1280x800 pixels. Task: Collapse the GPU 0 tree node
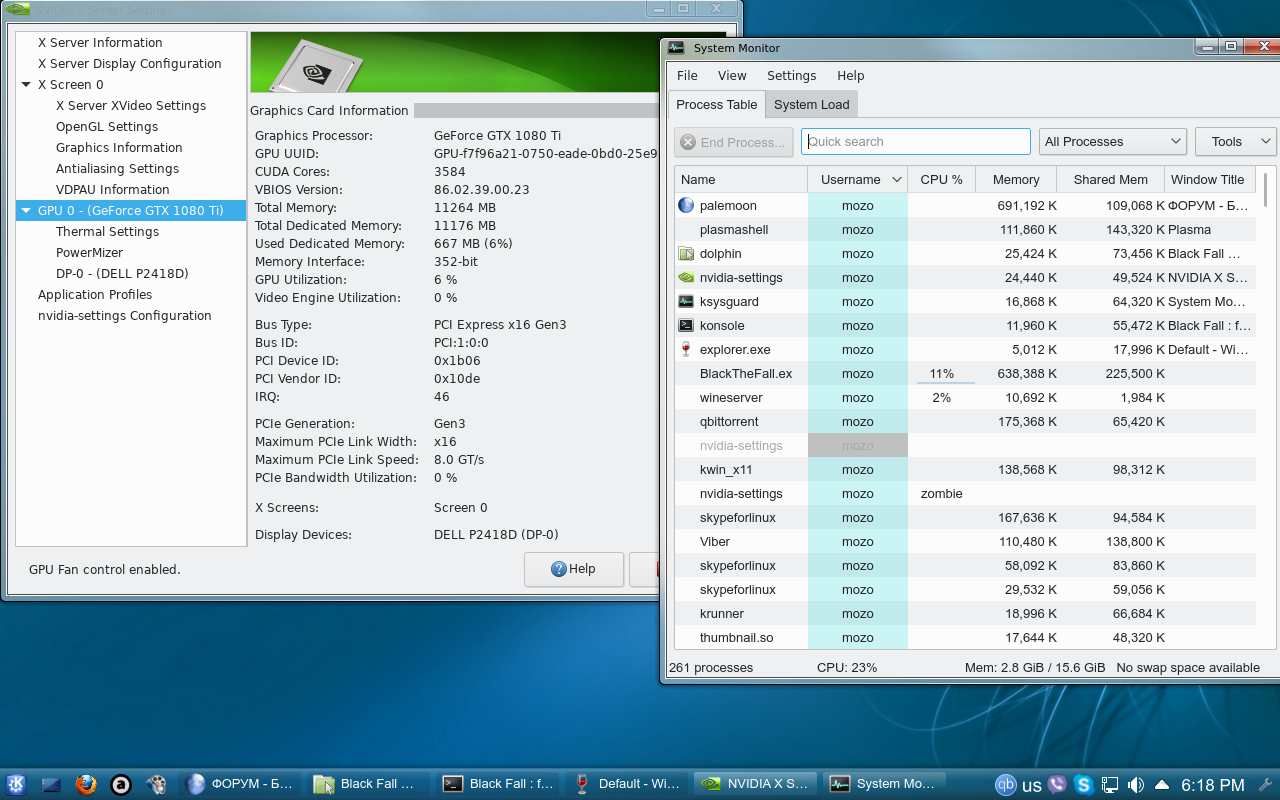[26, 211]
